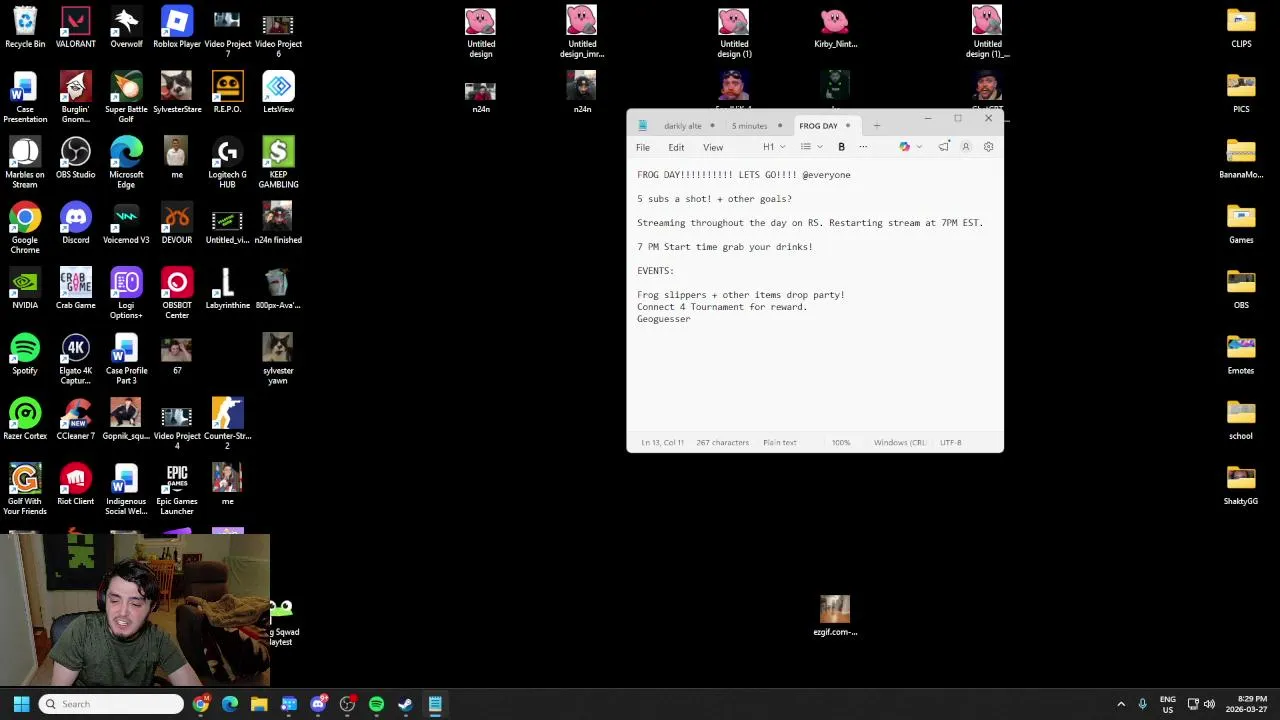1280x720 pixels.
Task: Click the taskbar Search box
Action: pos(111,704)
